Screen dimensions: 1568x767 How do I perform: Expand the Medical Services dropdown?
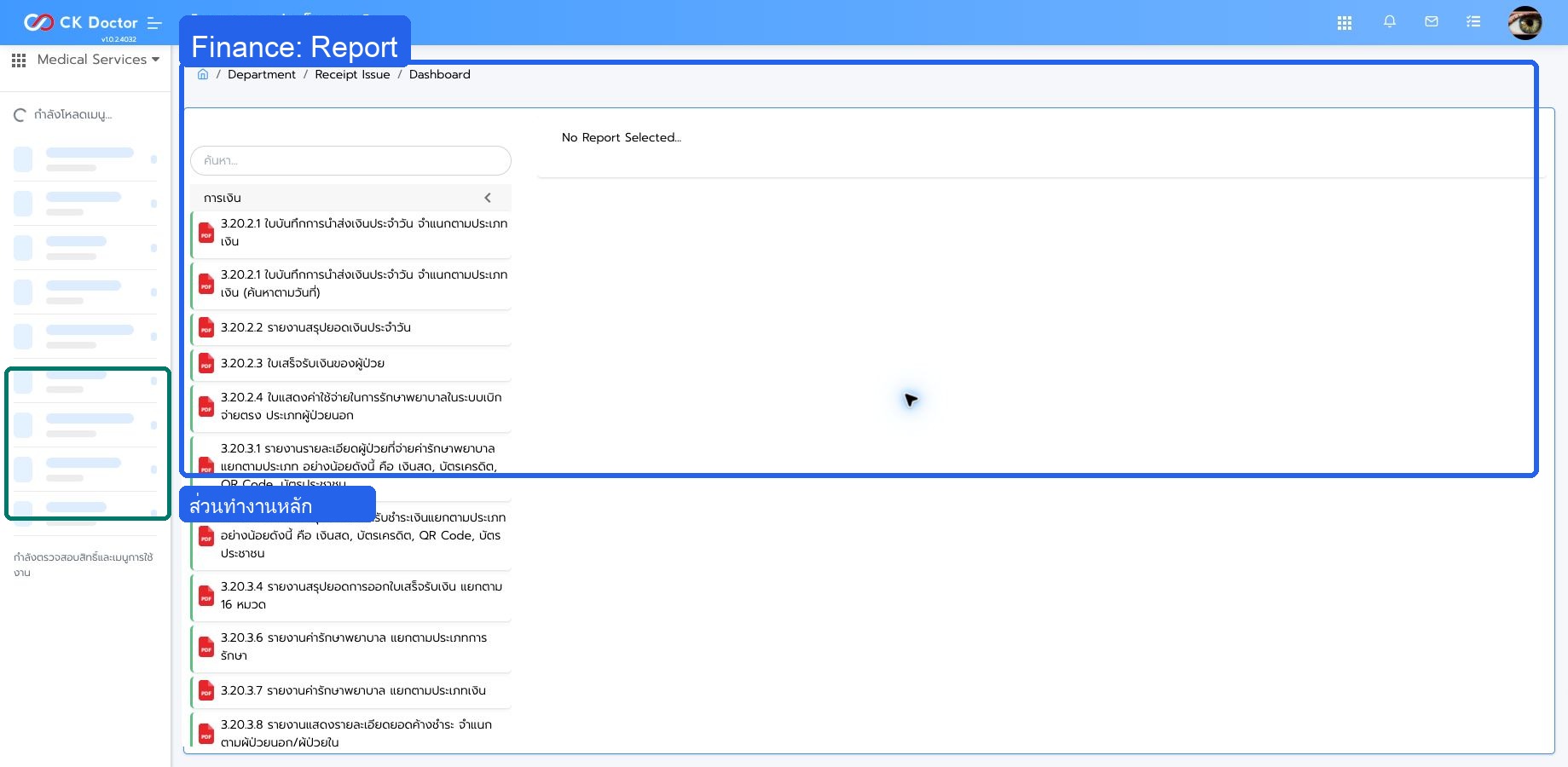click(x=98, y=60)
